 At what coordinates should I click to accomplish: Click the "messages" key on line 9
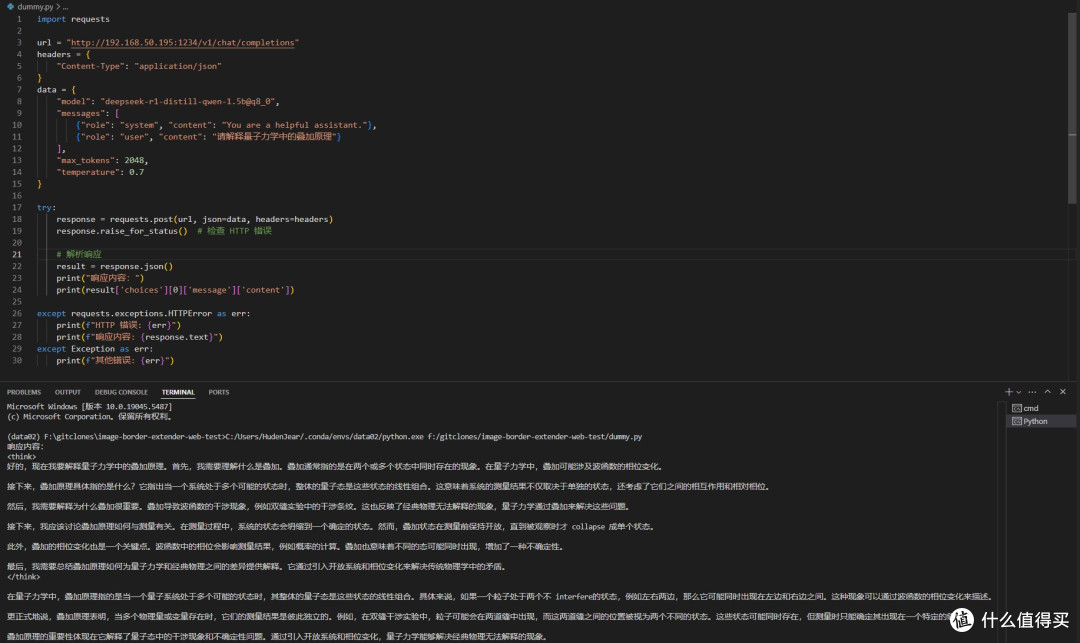click(x=81, y=114)
